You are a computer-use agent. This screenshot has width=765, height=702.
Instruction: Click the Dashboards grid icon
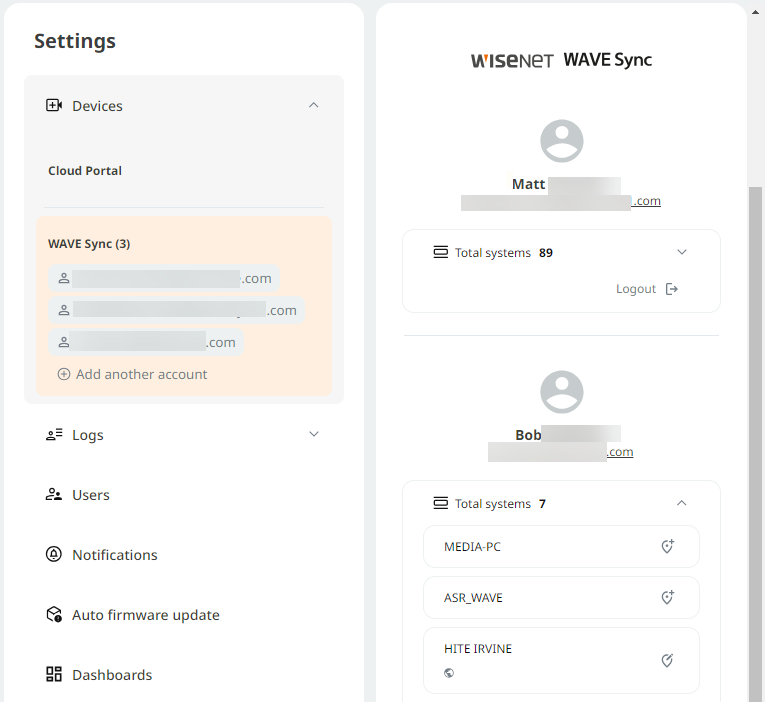[x=54, y=674]
